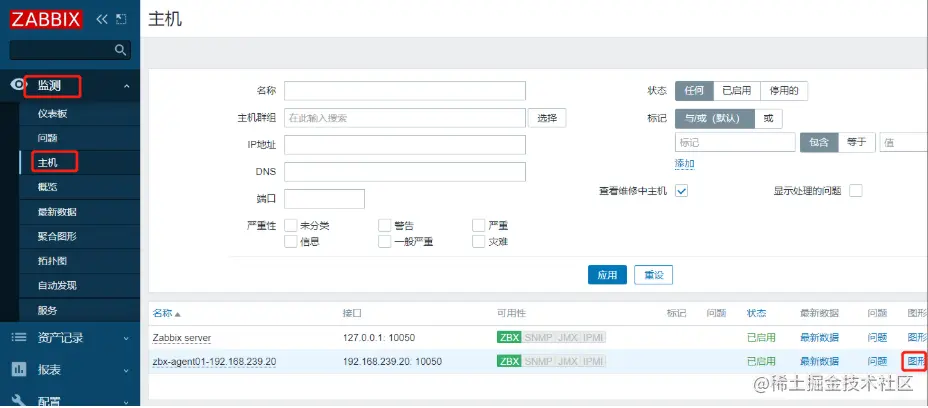This screenshot has height=408, width=928.
Task: Check the 警告 severity checkbox
Action: (x=385, y=226)
